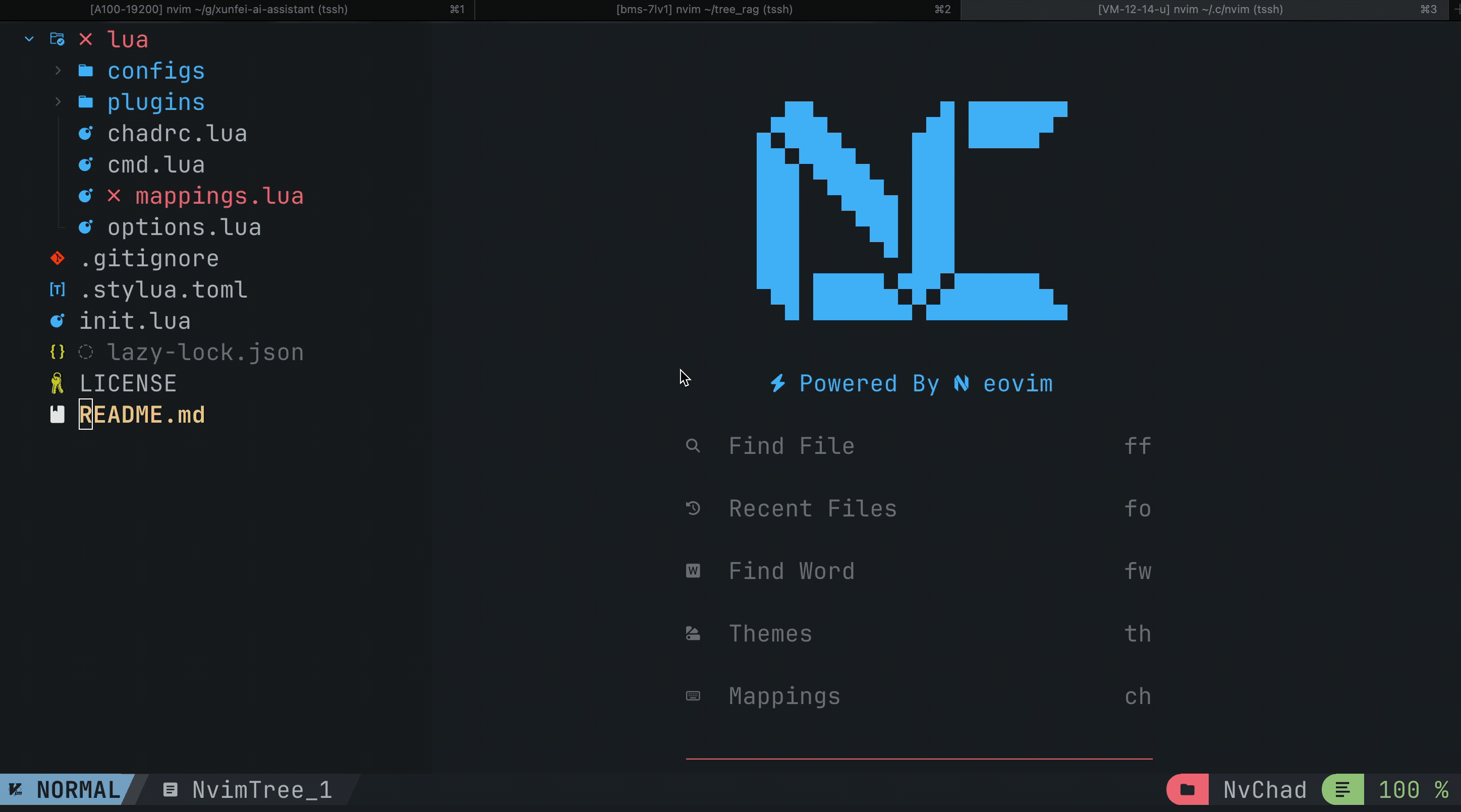Click the keyboard icon beside Mappings

pos(693,696)
